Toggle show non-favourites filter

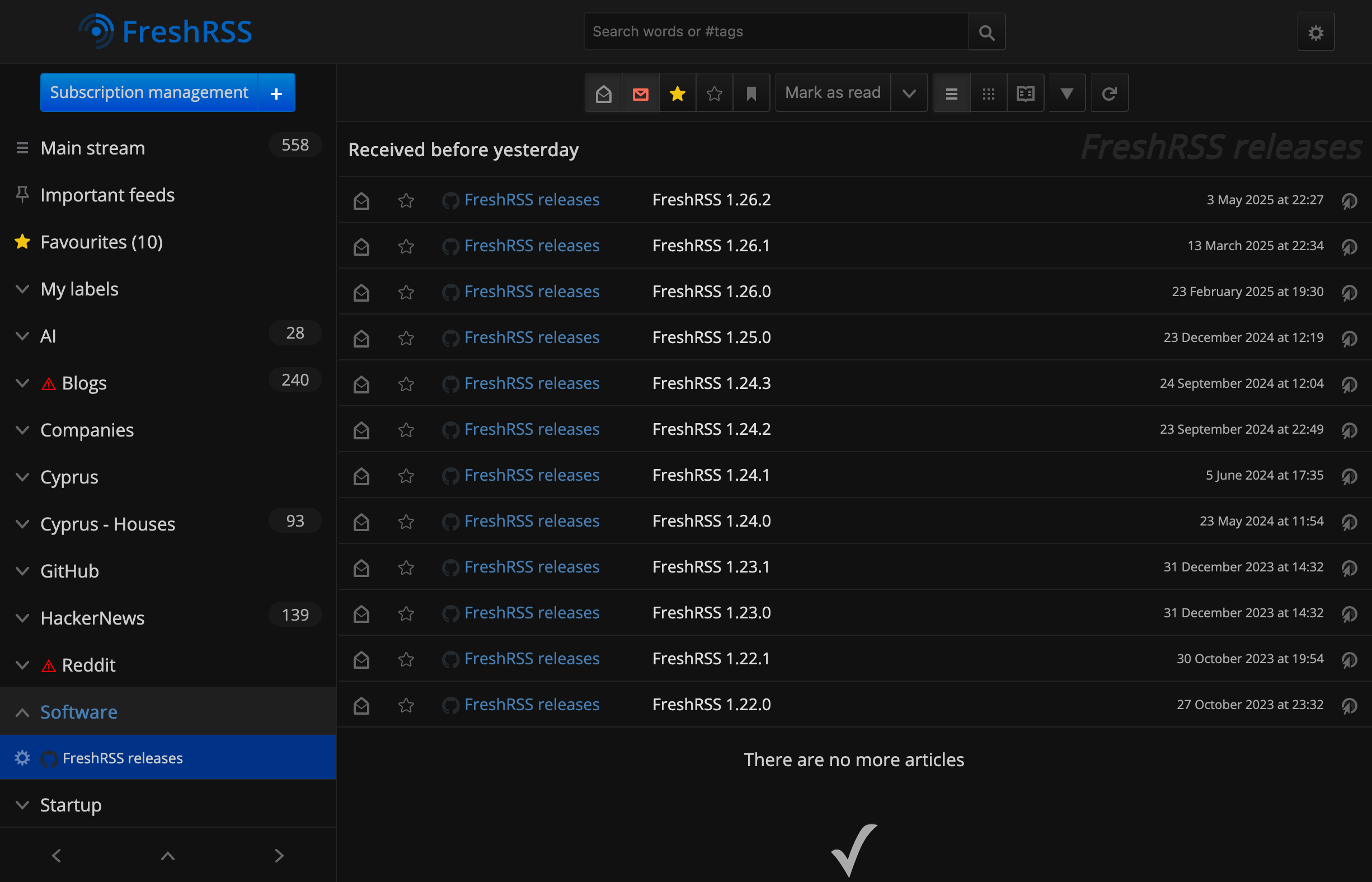[714, 93]
